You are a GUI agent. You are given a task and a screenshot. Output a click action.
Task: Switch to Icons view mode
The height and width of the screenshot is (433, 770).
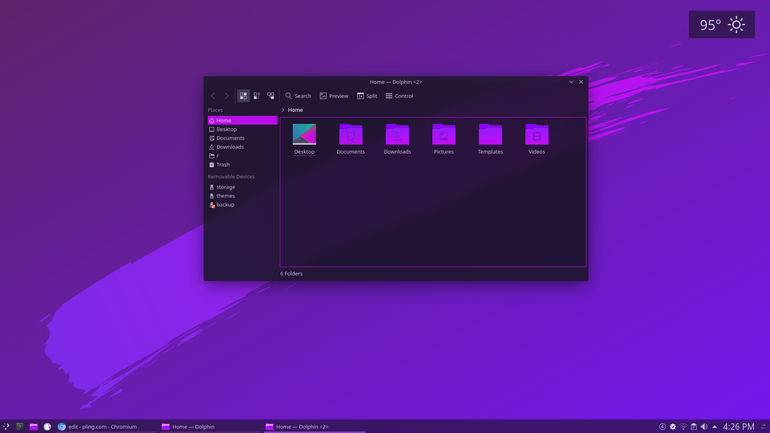pos(243,96)
